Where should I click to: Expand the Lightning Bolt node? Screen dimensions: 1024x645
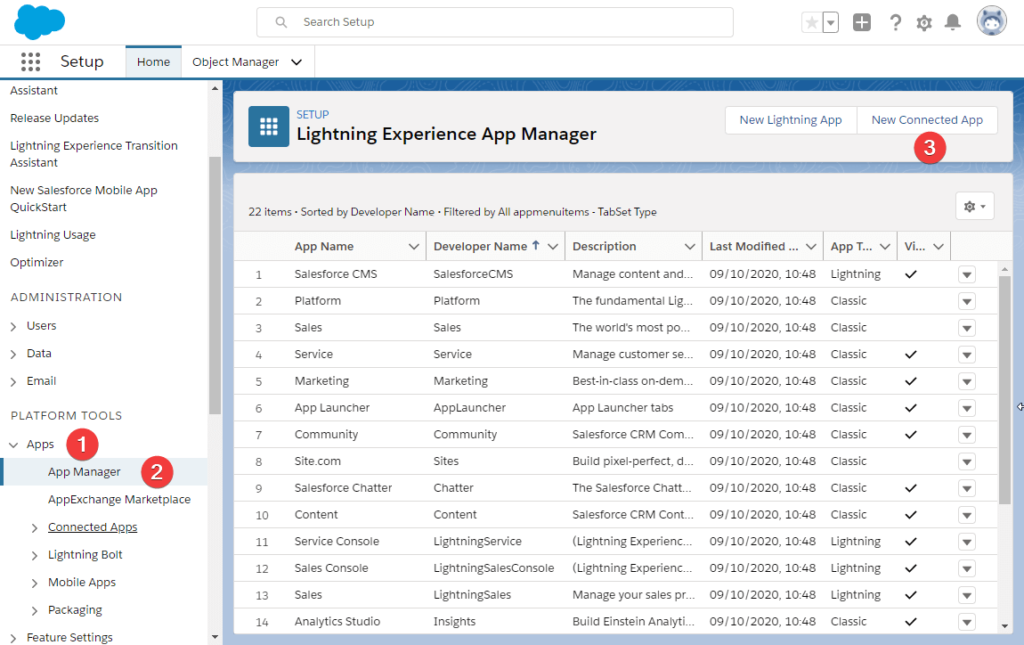pos(35,556)
